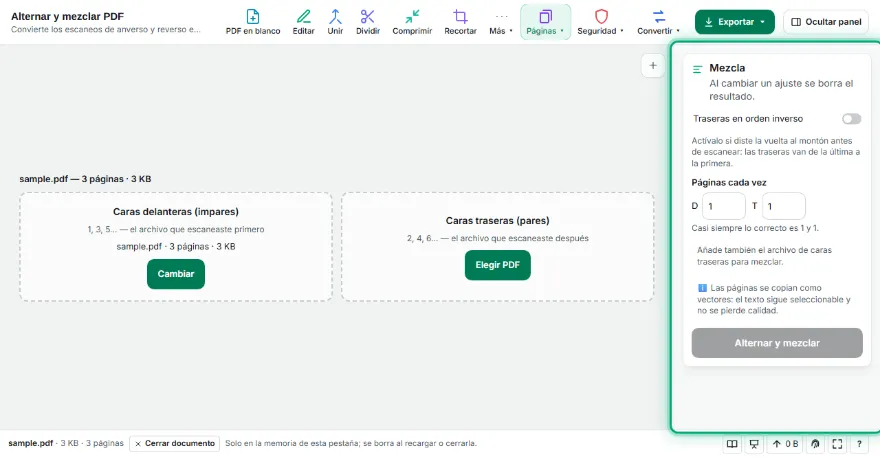Toggle fullscreen mode icon
Viewport: 880px width, 457px height.
click(x=837, y=444)
